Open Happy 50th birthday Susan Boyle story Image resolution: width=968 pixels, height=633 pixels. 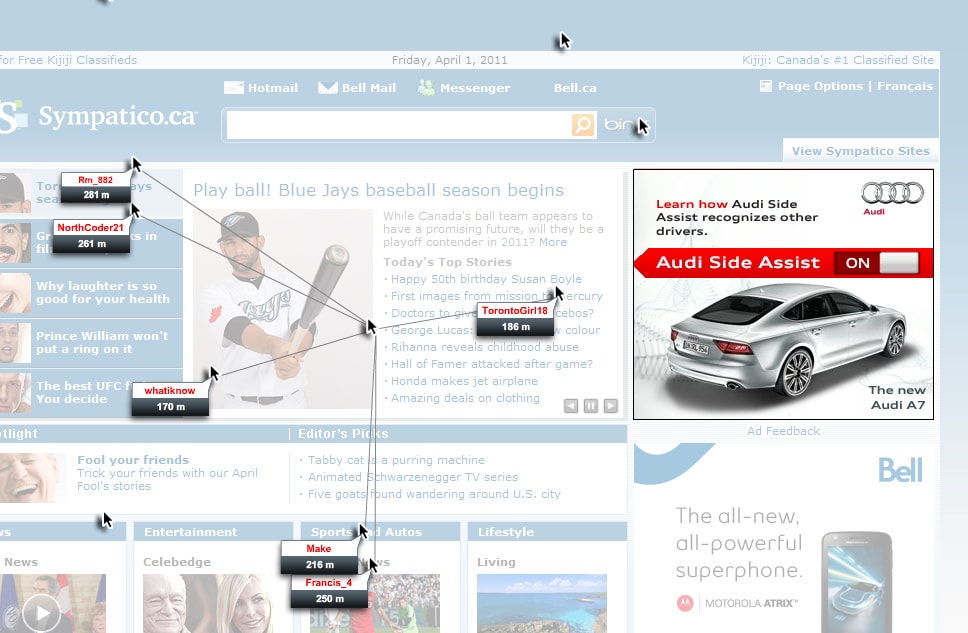tap(486, 279)
